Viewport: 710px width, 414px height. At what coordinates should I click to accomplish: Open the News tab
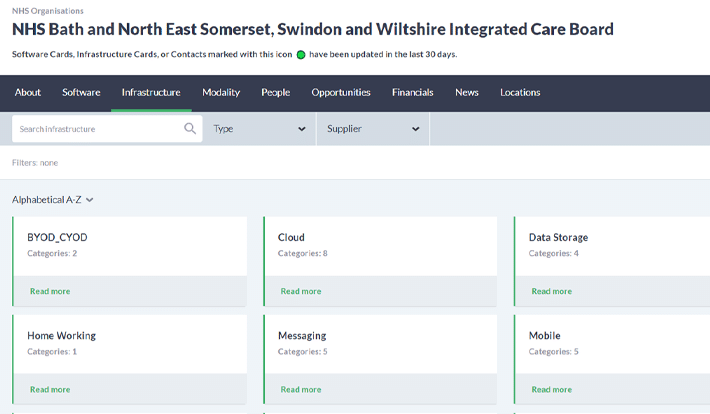[467, 93]
